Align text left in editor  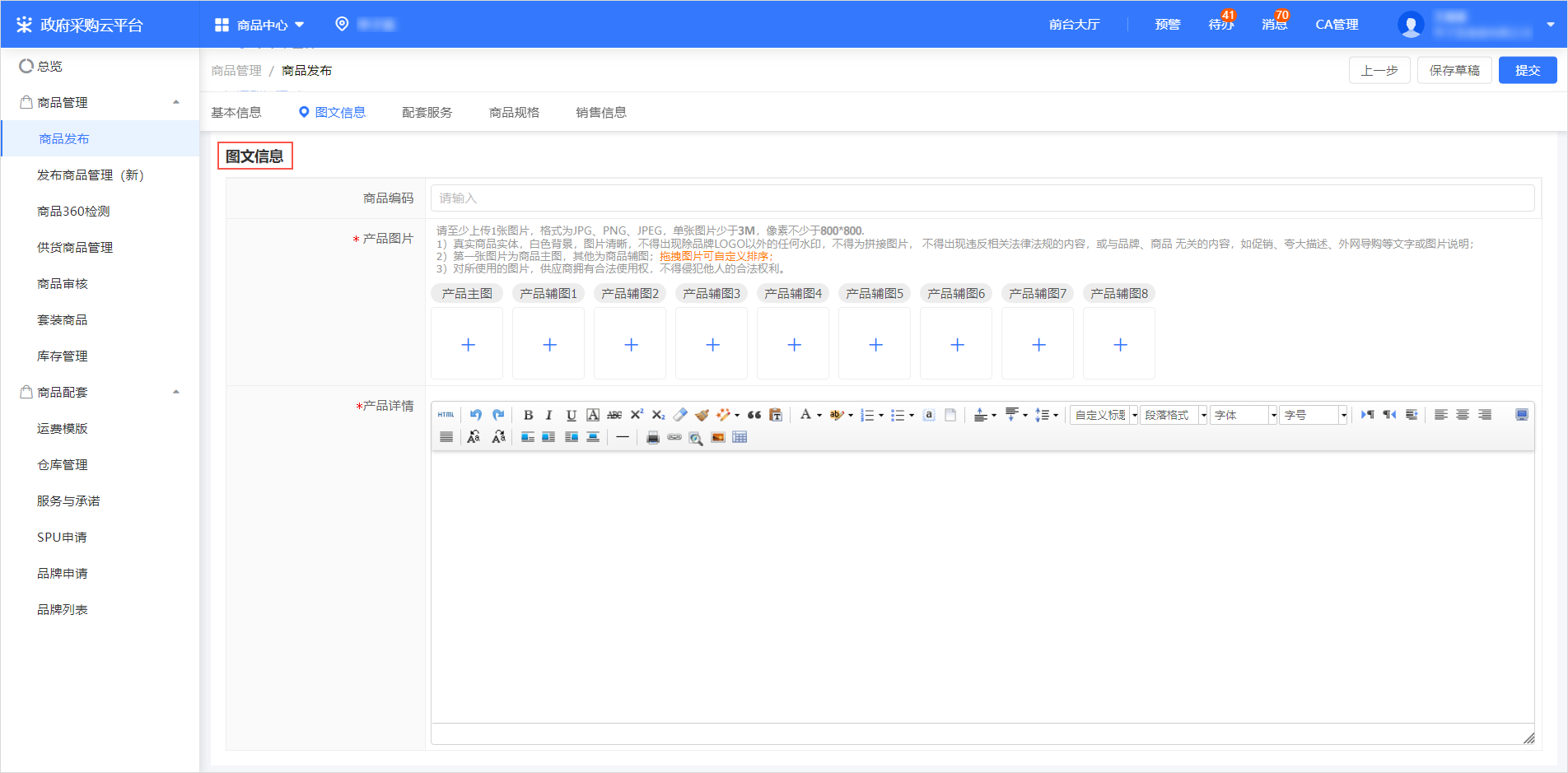[x=1441, y=415]
